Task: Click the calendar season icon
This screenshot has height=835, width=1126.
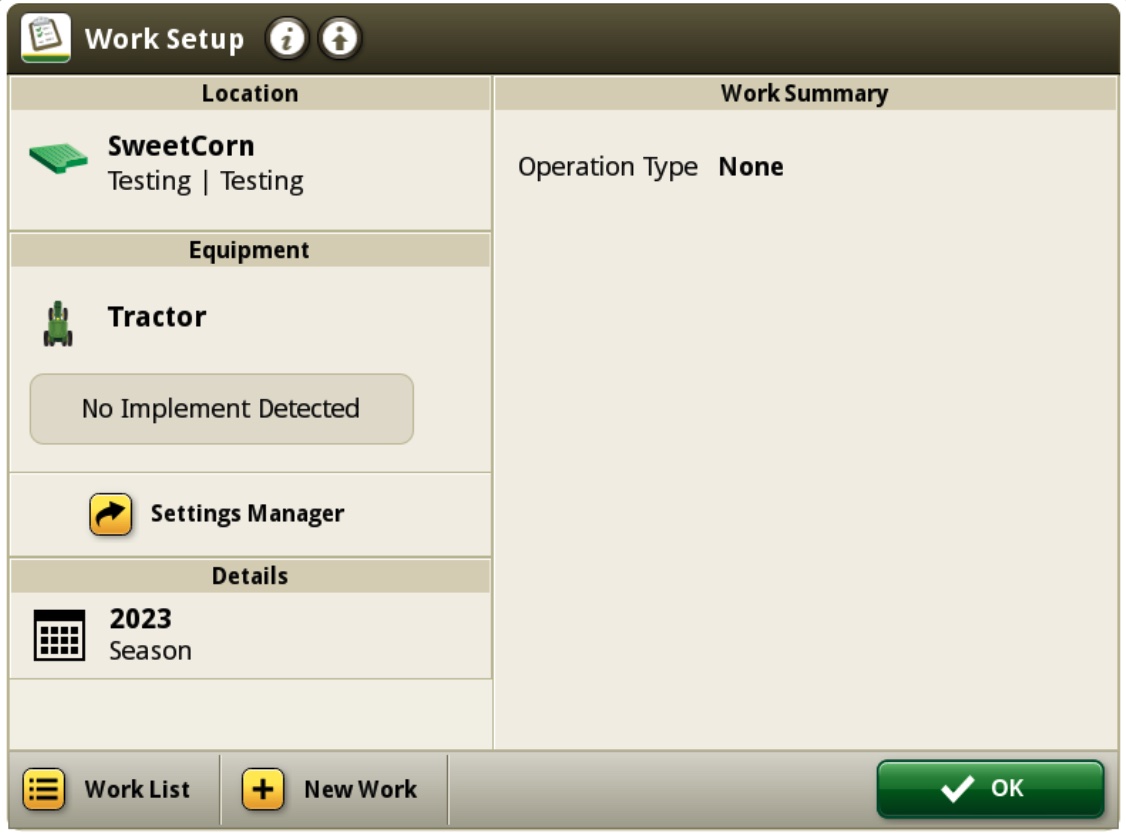Action: pyautogui.click(x=60, y=635)
